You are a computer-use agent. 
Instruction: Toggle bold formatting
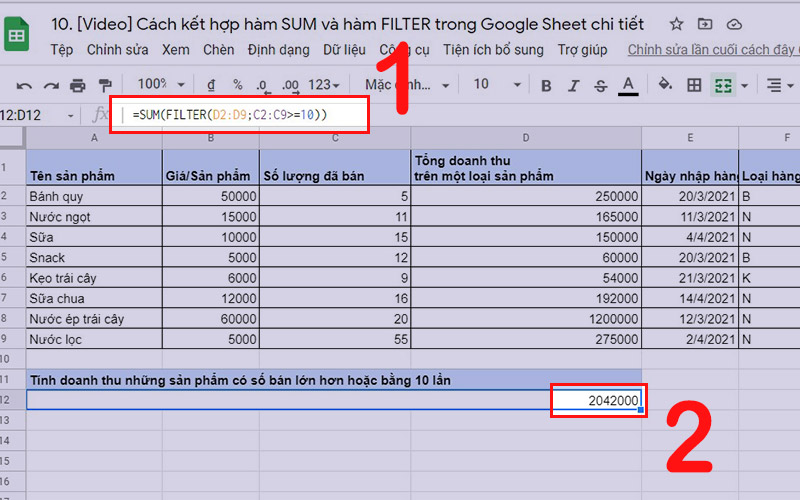click(x=546, y=85)
